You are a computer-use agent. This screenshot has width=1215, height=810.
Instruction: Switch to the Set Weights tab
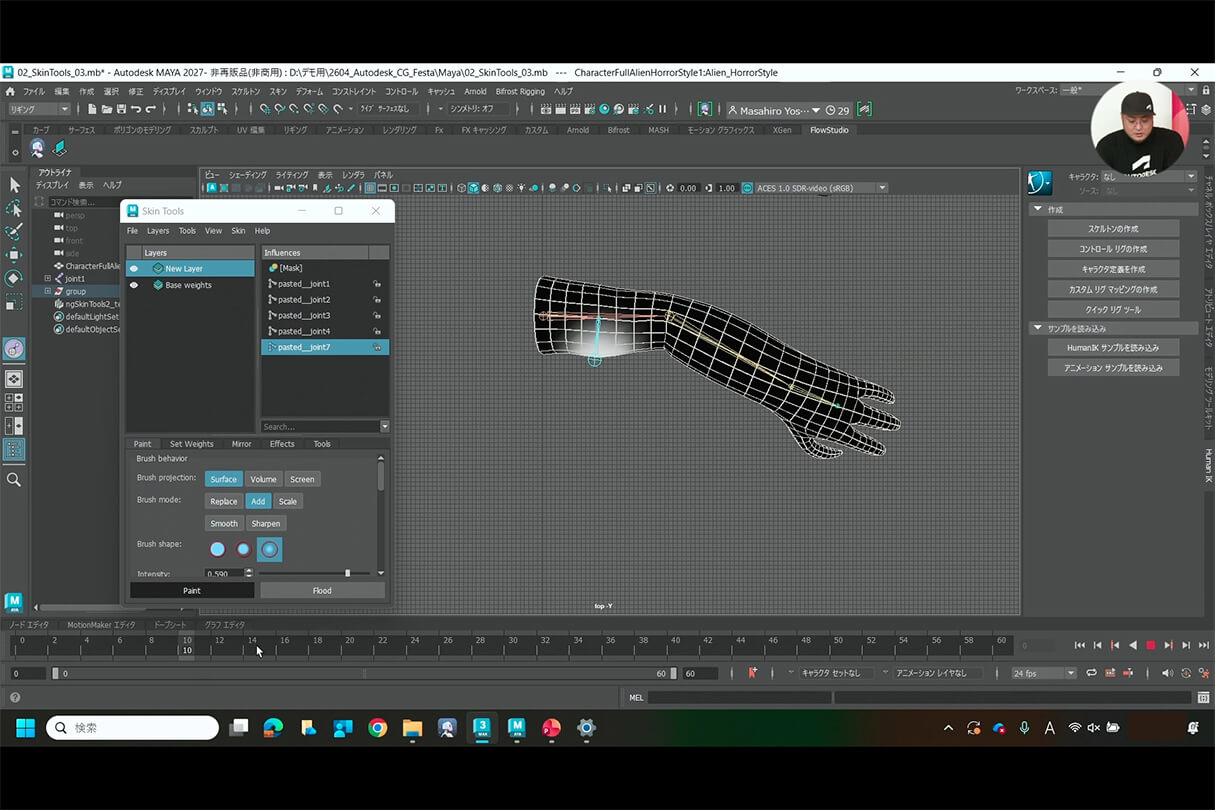click(x=191, y=444)
